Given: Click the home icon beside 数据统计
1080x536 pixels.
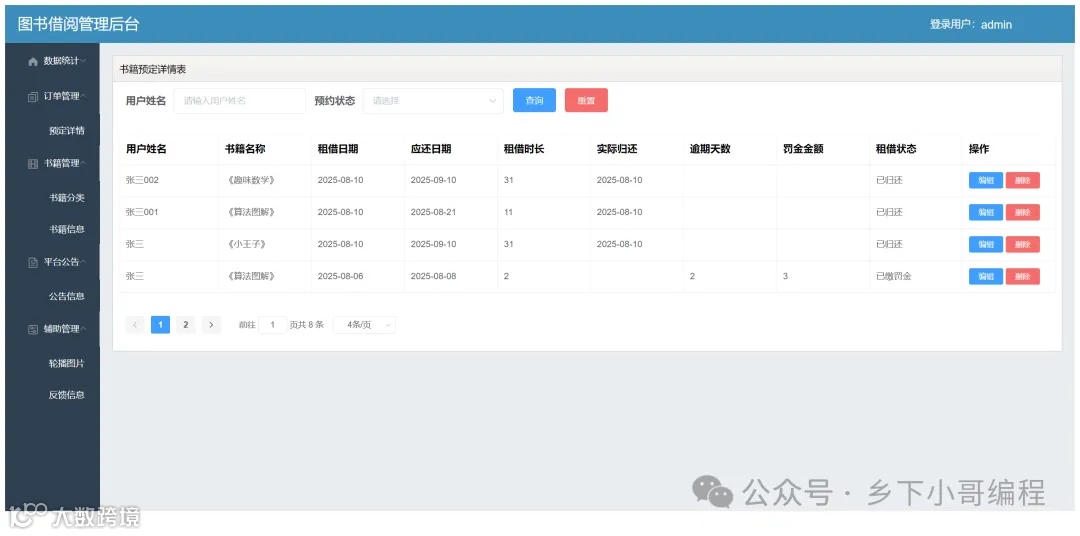Looking at the screenshot, I should point(32,61).
